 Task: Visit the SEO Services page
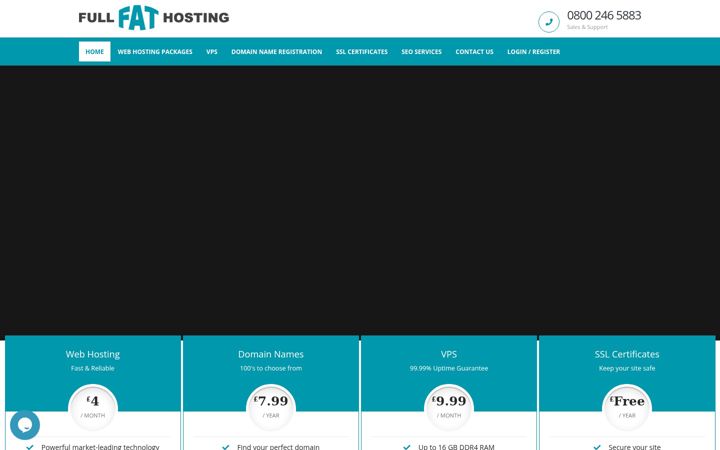pyautogui.click(x=421, y=52)
